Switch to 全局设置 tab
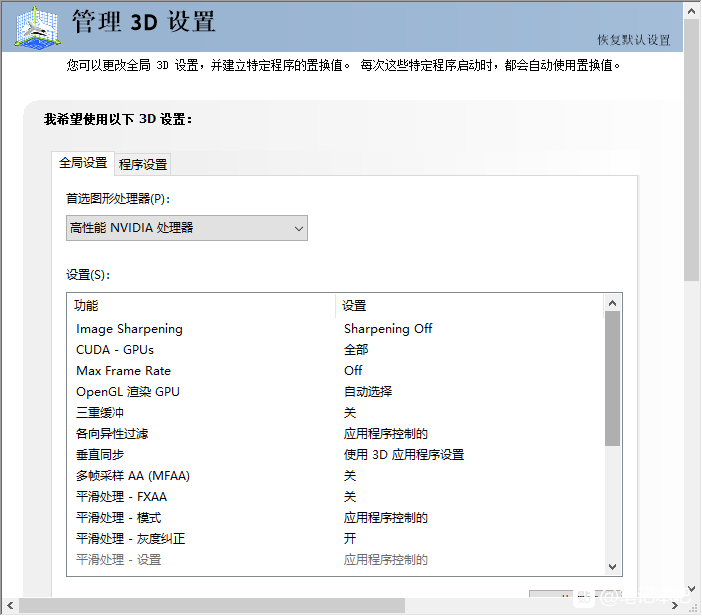Viewport: 702px width, 616px height. 83,163
